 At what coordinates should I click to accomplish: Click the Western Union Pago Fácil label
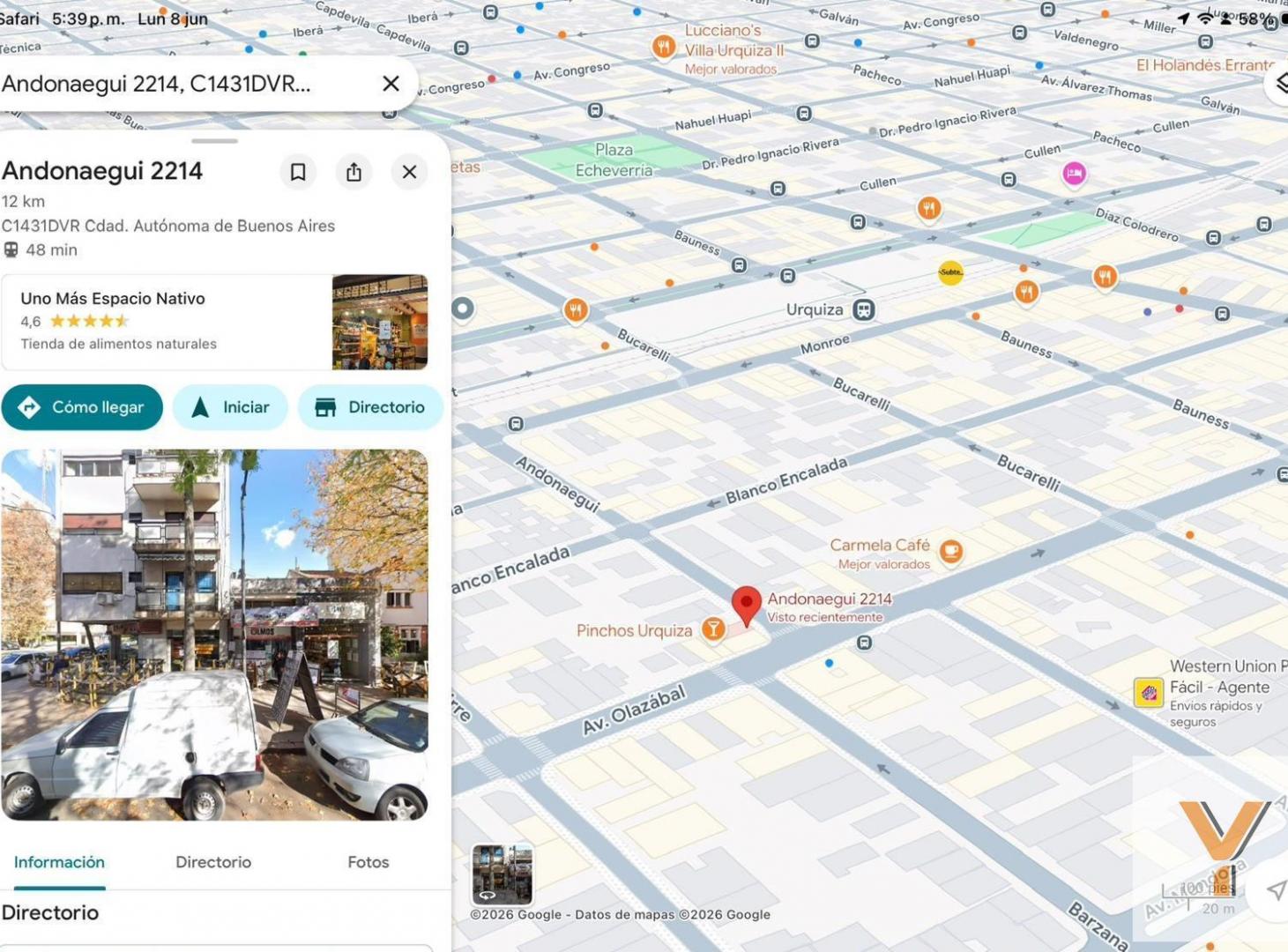[x=1229, y=677]
